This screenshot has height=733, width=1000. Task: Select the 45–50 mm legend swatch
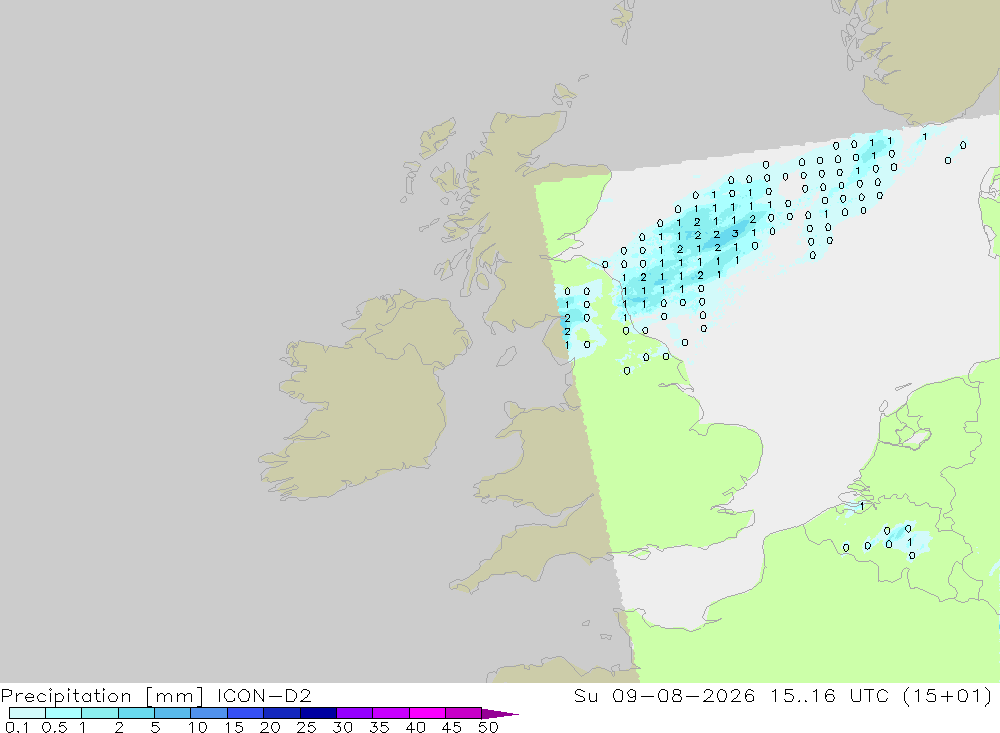tap(463, 713)
